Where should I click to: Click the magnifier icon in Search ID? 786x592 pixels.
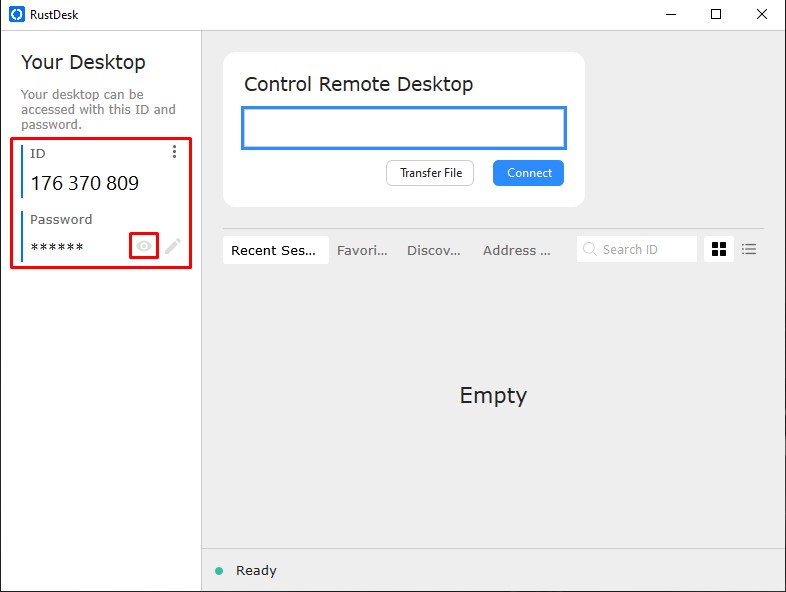click(590, 250)
